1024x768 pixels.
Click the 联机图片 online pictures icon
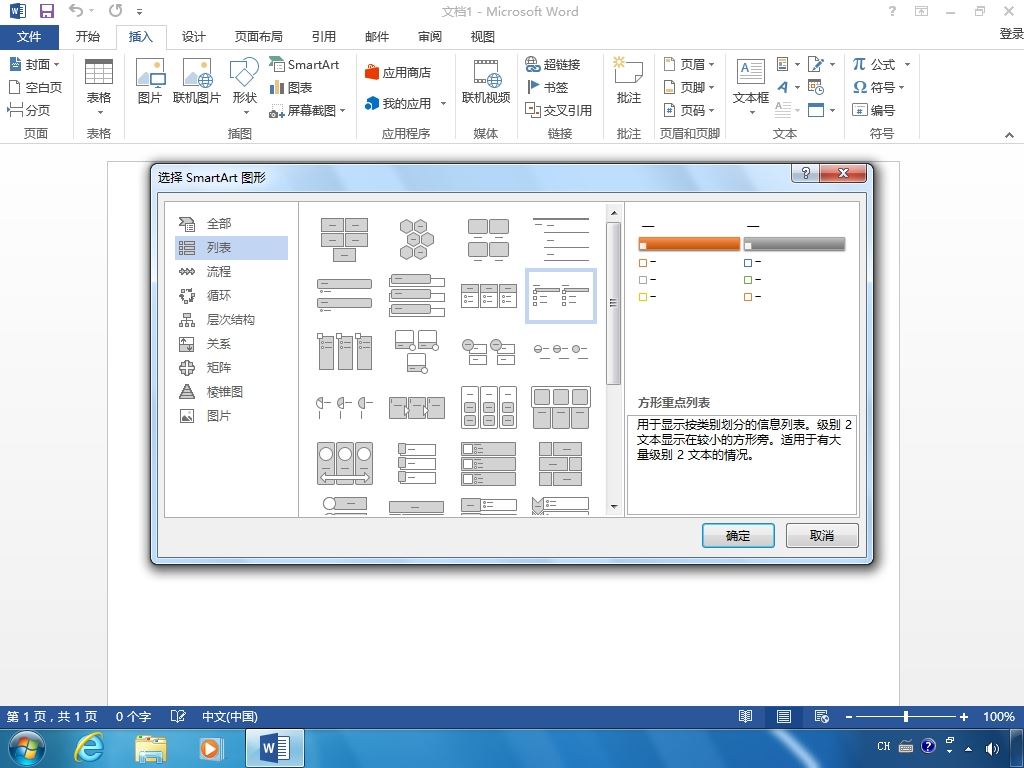pos(197,82)
